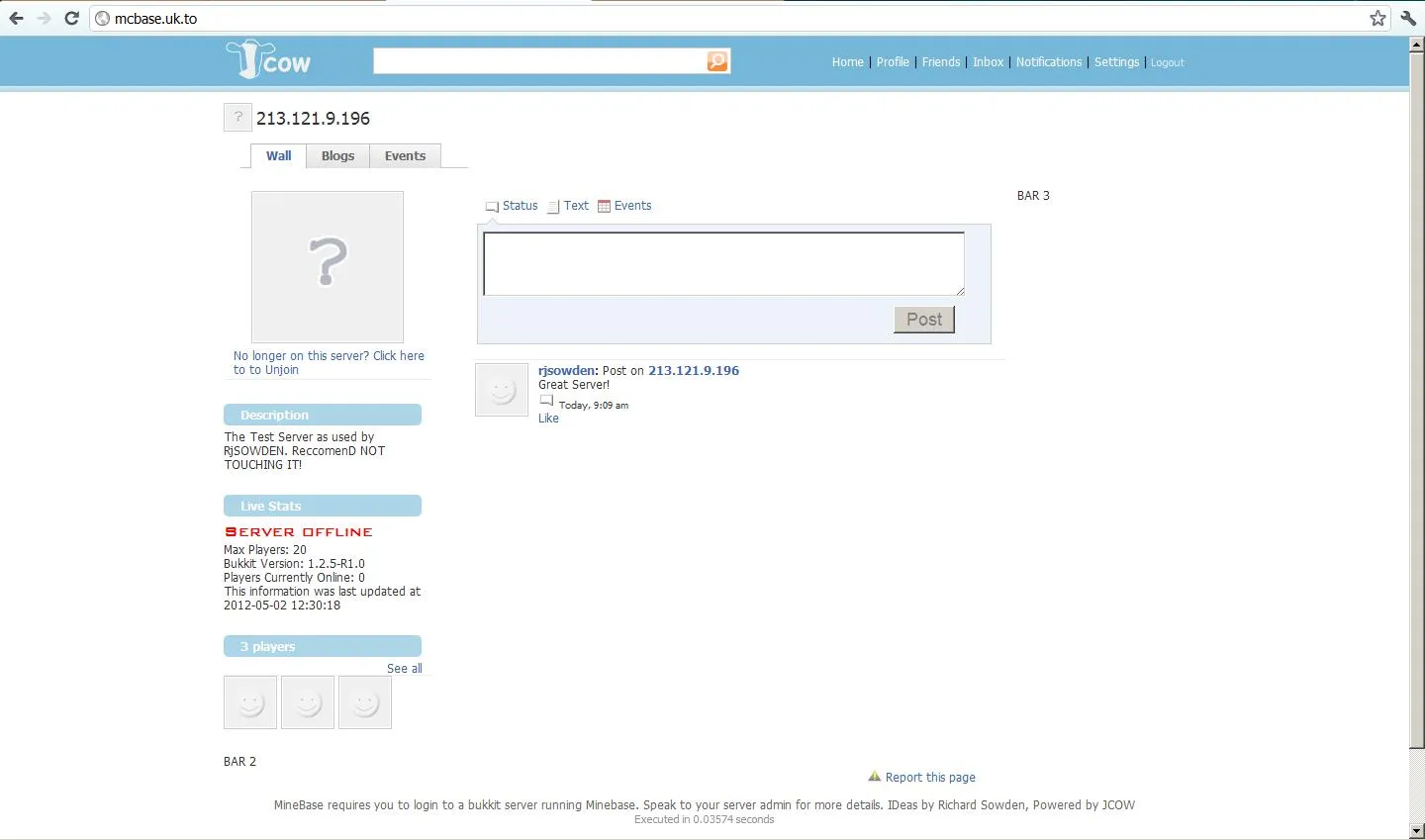Click the Description section header
The width and height of the screenshot is (1425, 840).
pyautogui.click(x=323, y=415)
